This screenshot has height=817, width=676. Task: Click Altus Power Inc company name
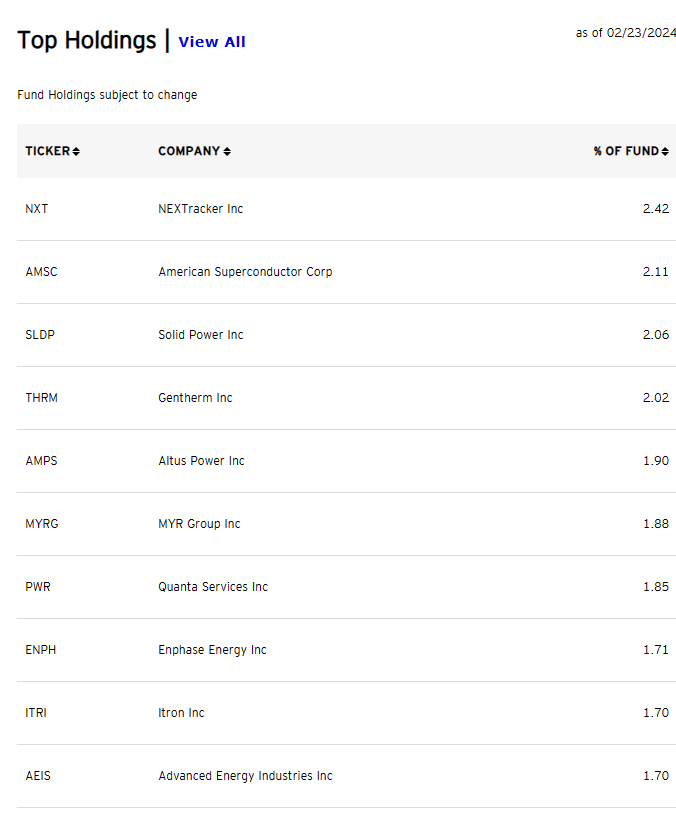pos(201,461)
